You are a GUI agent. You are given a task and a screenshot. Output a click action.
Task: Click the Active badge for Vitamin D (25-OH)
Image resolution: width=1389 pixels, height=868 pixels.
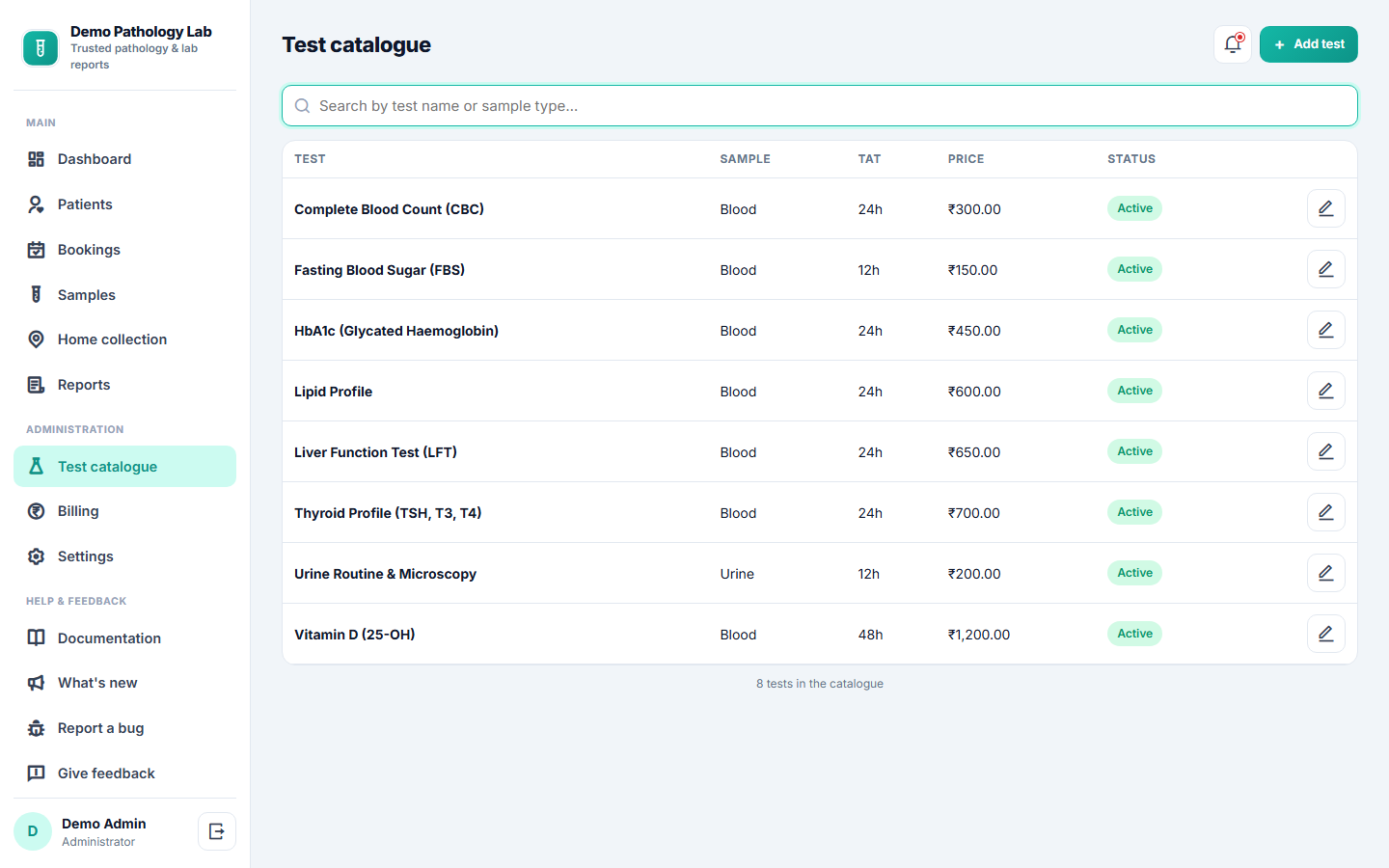pyautogui.click(x=1134, y=634)
